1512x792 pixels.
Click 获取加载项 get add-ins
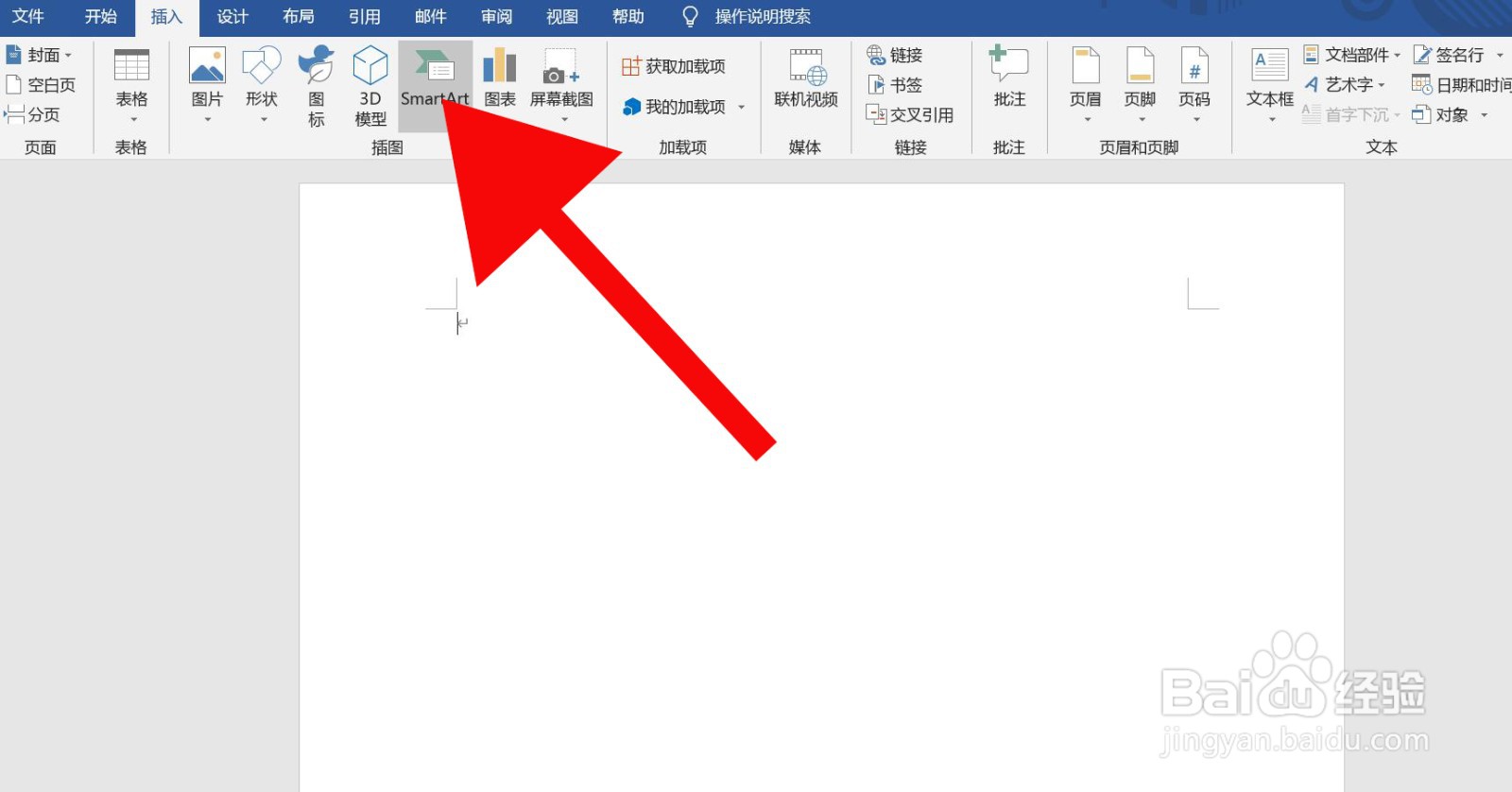(674, 67)
